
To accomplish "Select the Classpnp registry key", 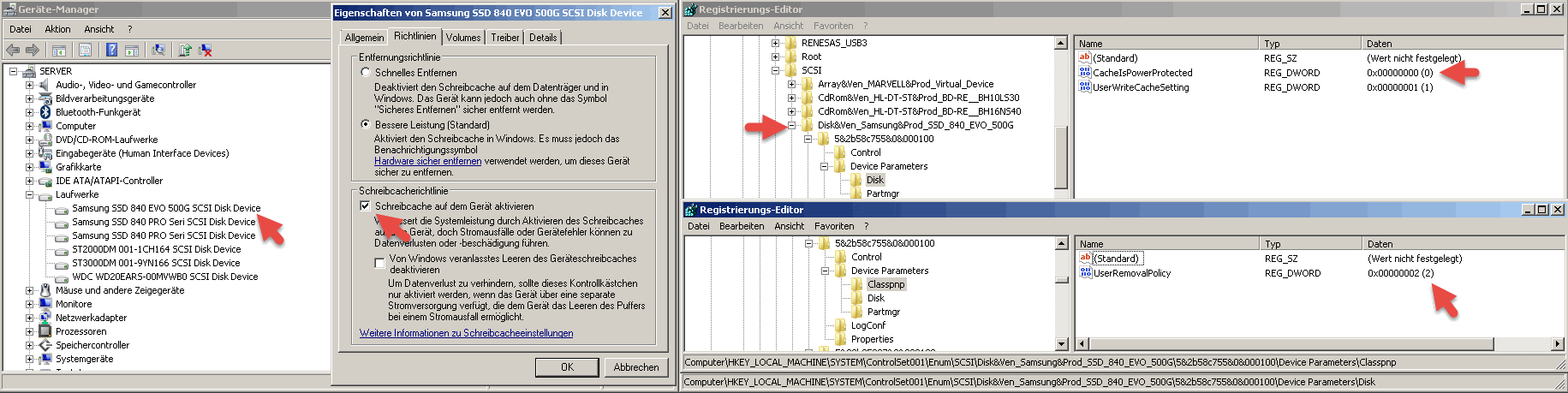I will pos(885,284).
